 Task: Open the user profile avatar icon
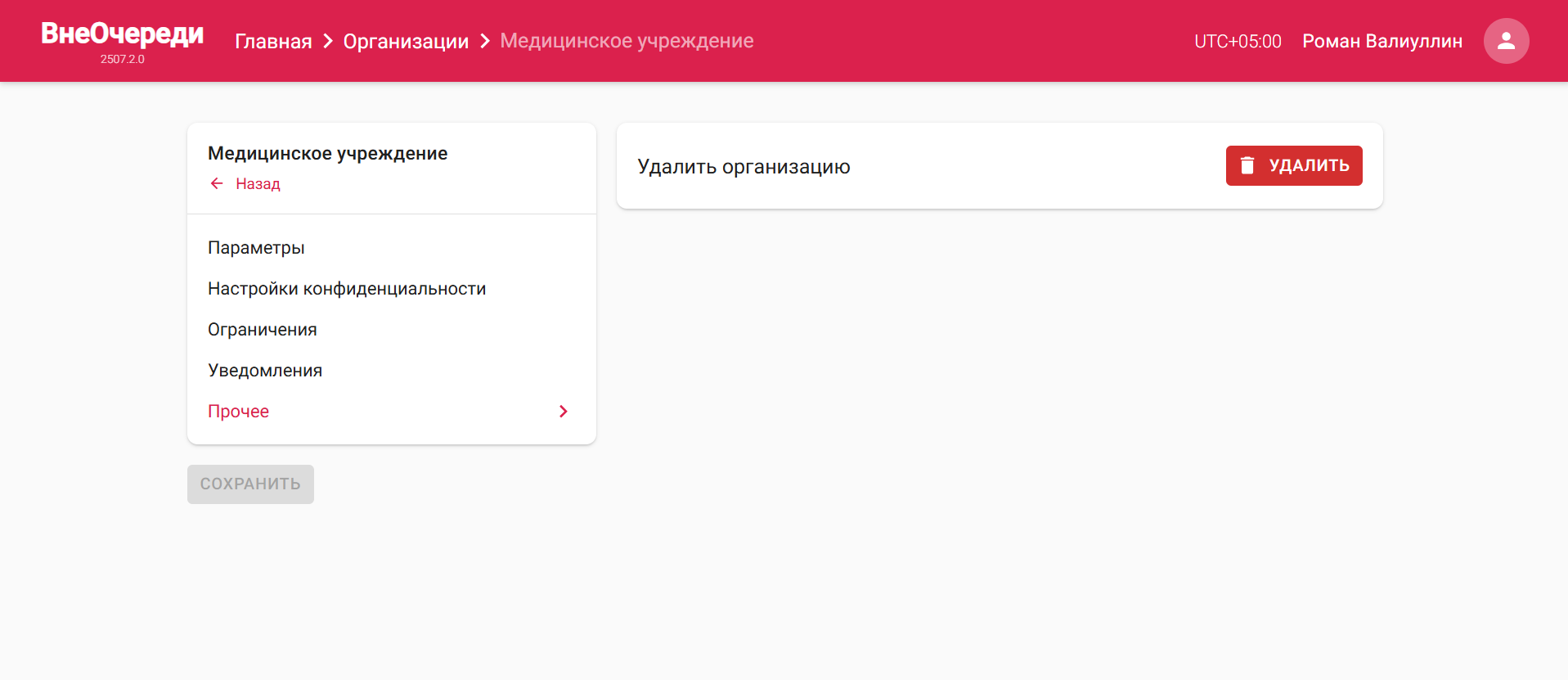(1506, 41)
